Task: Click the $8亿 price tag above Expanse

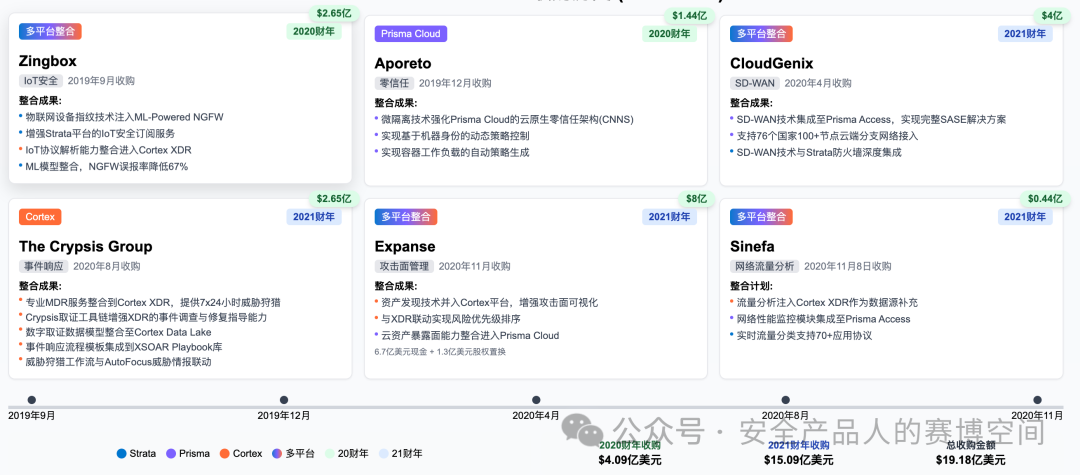Action: 696,198
